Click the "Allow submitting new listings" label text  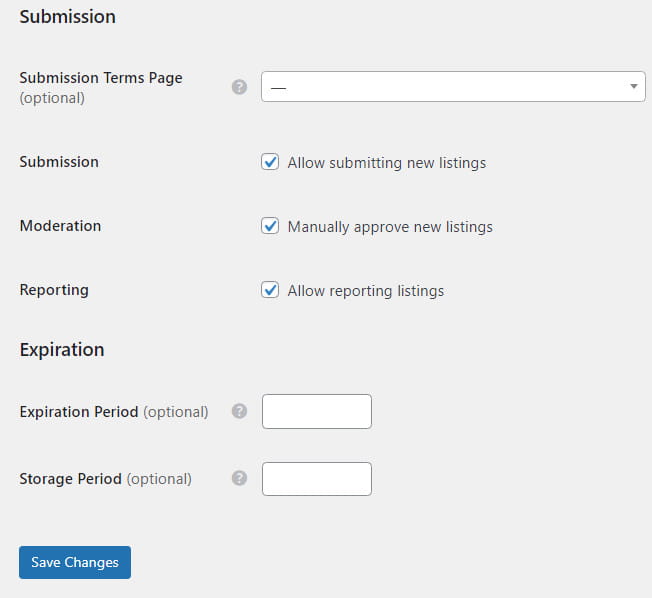386,163
